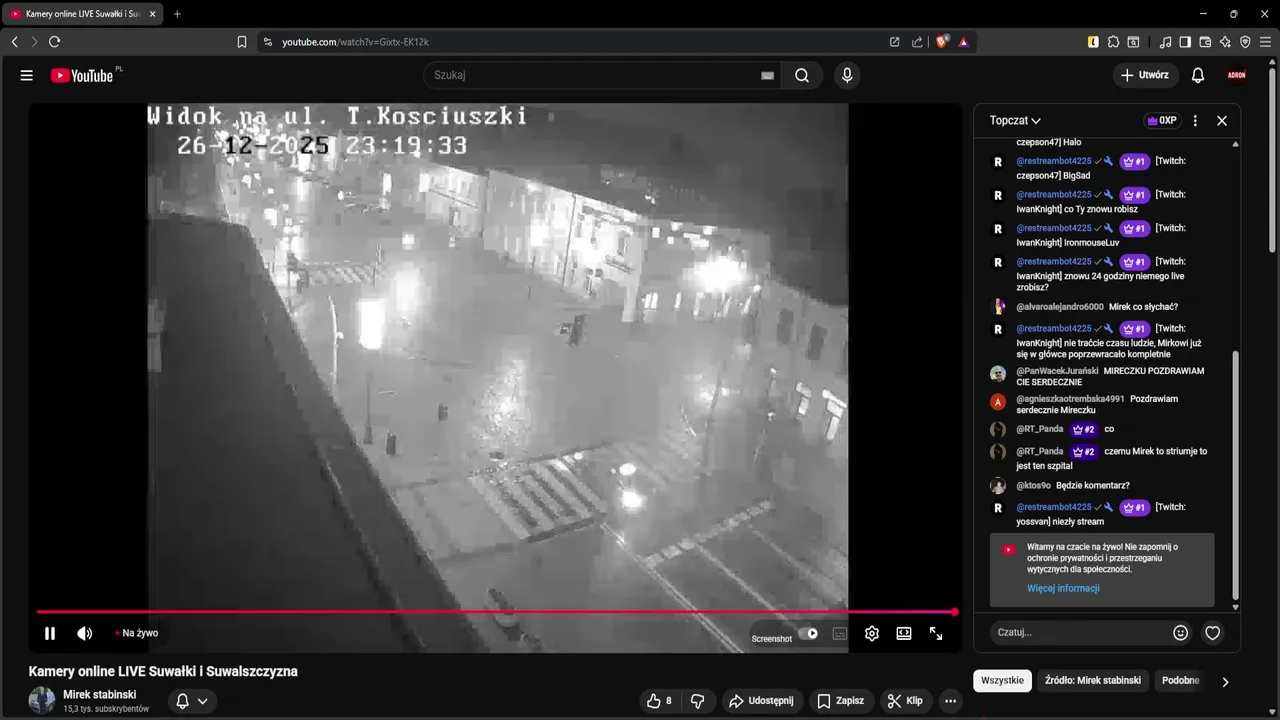Open the YouTube hamburger guide menu
Screen dimensions: 1280x720
(x=27, y=75)
